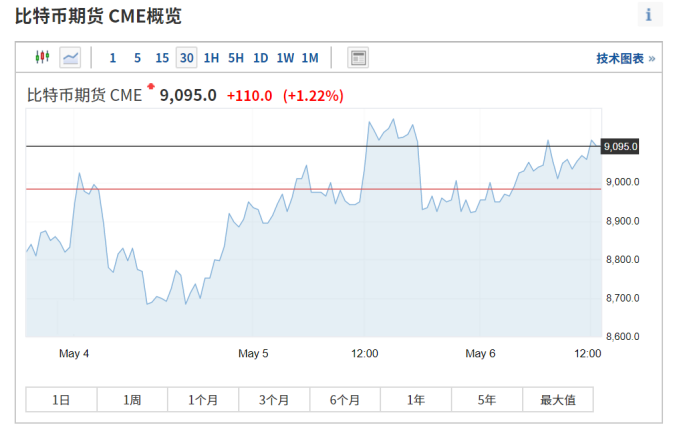Viewport: 673px width, 425px height.
Task: Select the 15-minute interval
Action: 162,58
